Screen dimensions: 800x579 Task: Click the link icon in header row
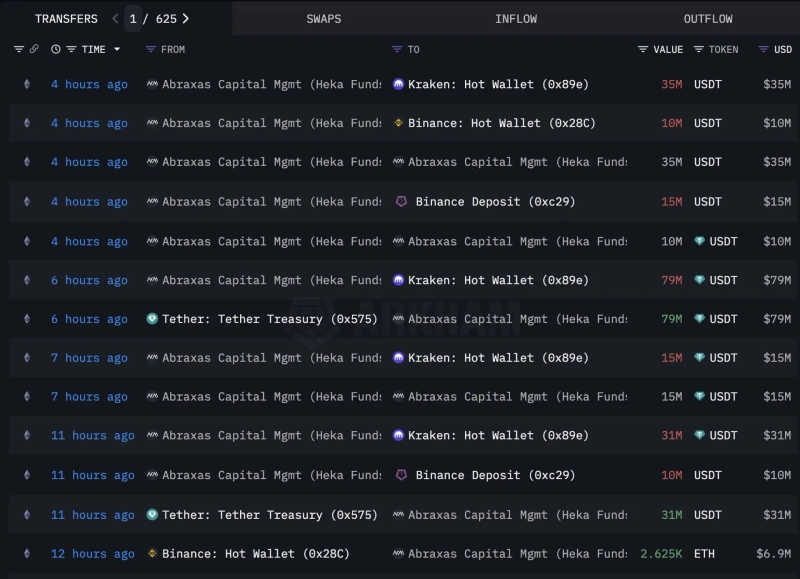pos(34,49)
